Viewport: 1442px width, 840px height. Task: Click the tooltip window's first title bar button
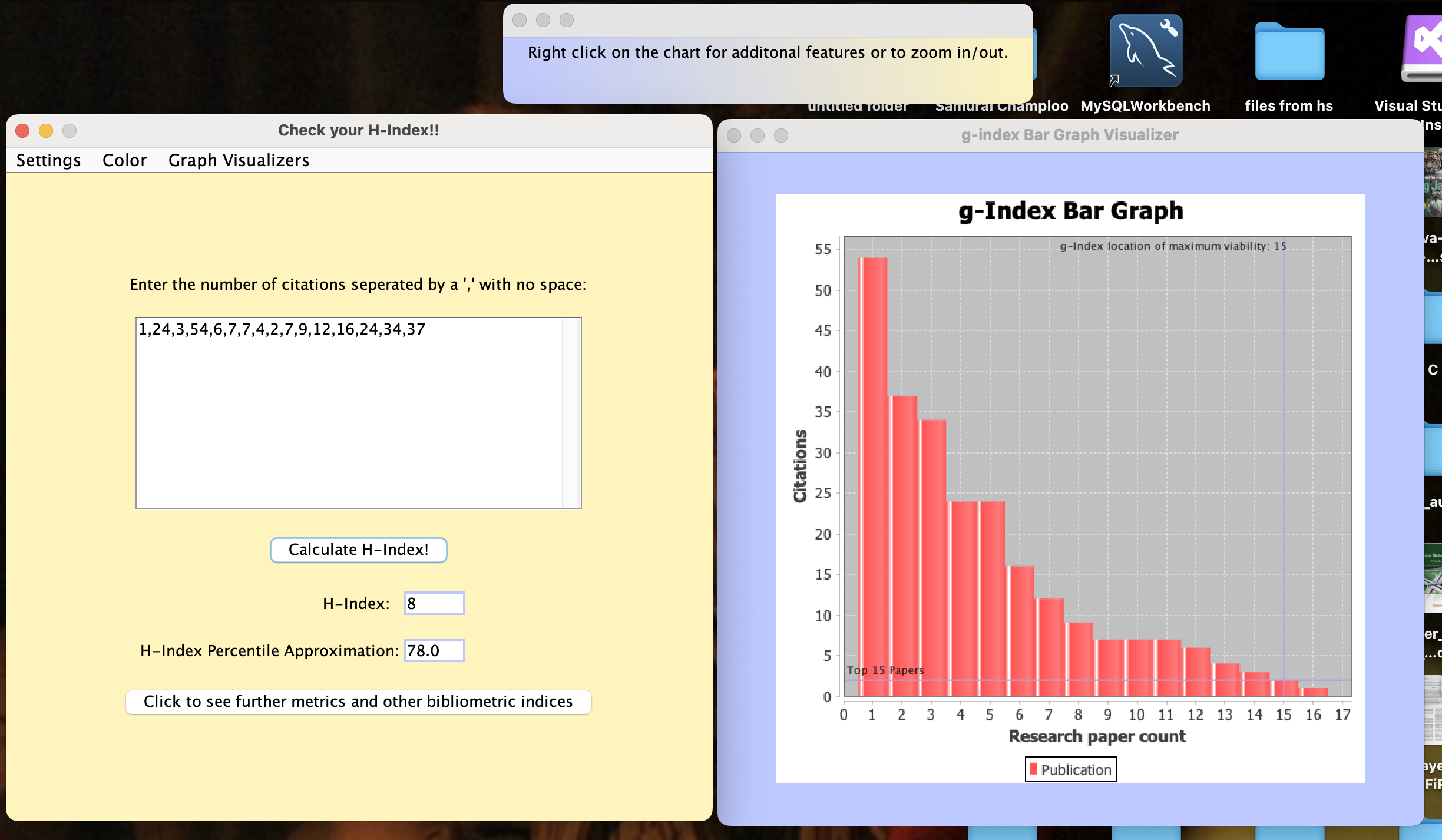520,20
